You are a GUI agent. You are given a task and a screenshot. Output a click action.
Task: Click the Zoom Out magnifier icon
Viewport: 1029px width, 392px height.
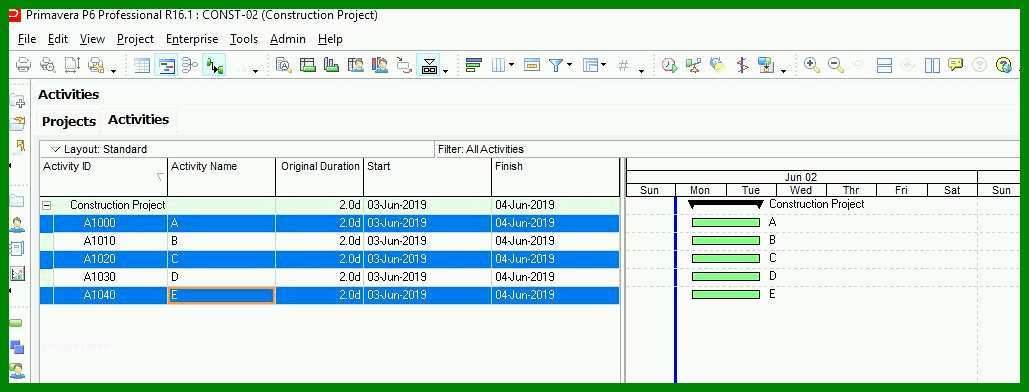pyautogui.click(x=835, y=65)
